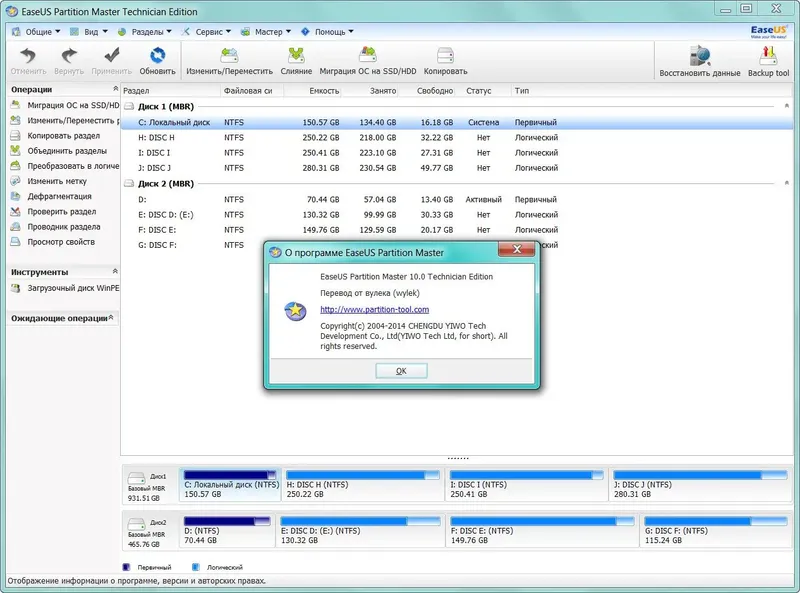This screenshot has width=800, height=593.
Task: Select the J: DISC J block in map
Action: pos(700,485)
